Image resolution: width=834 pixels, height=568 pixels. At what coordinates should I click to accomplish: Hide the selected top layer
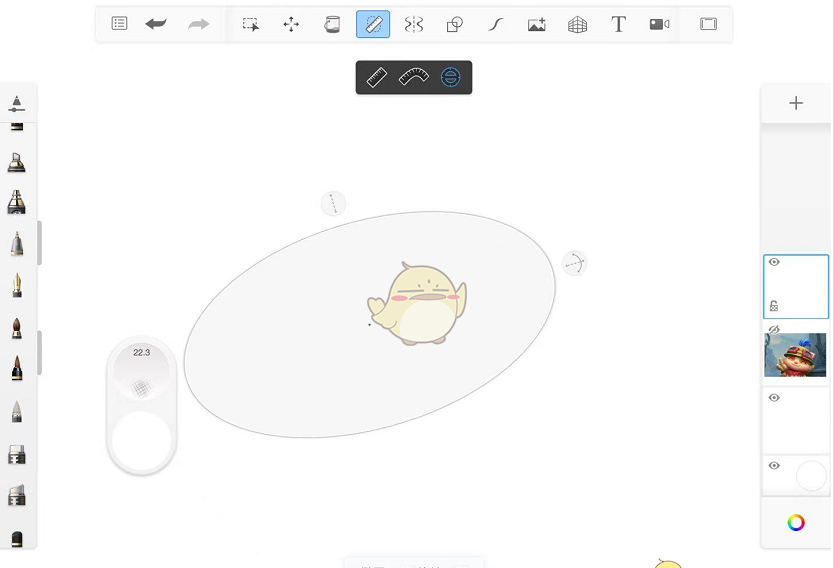(774, 262)
